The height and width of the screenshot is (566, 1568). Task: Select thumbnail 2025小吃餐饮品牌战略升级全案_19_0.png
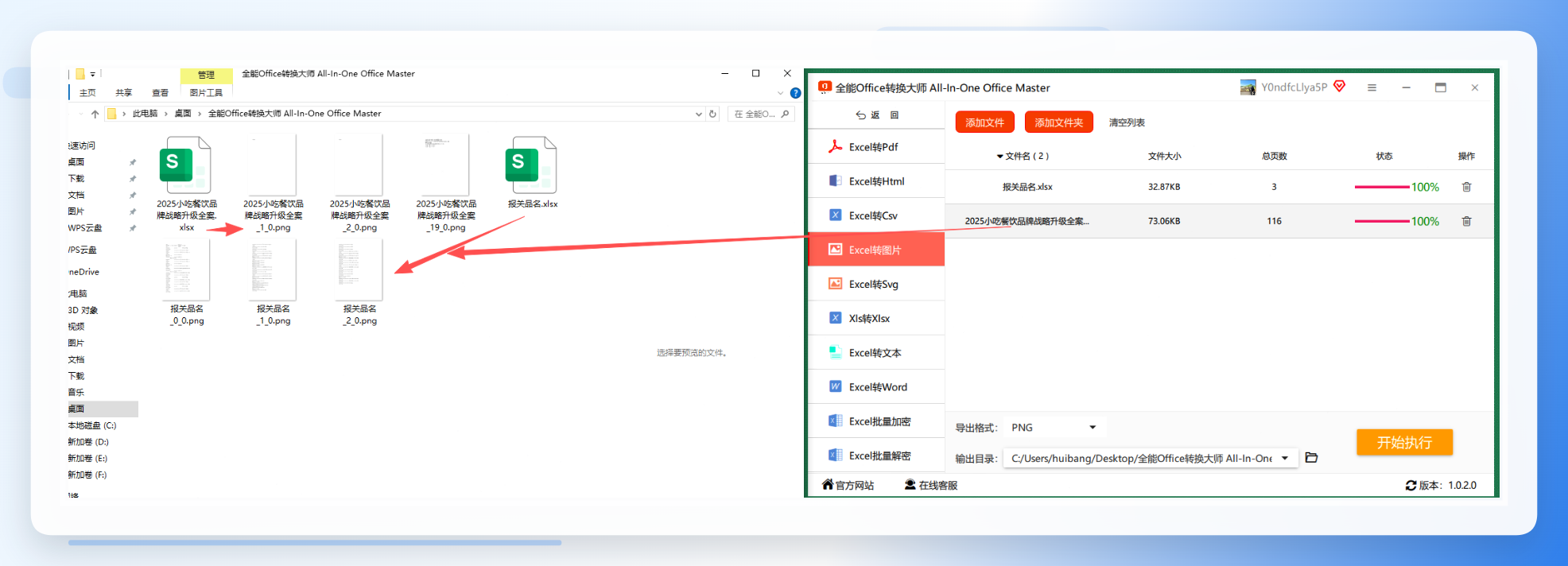point(446,165)
